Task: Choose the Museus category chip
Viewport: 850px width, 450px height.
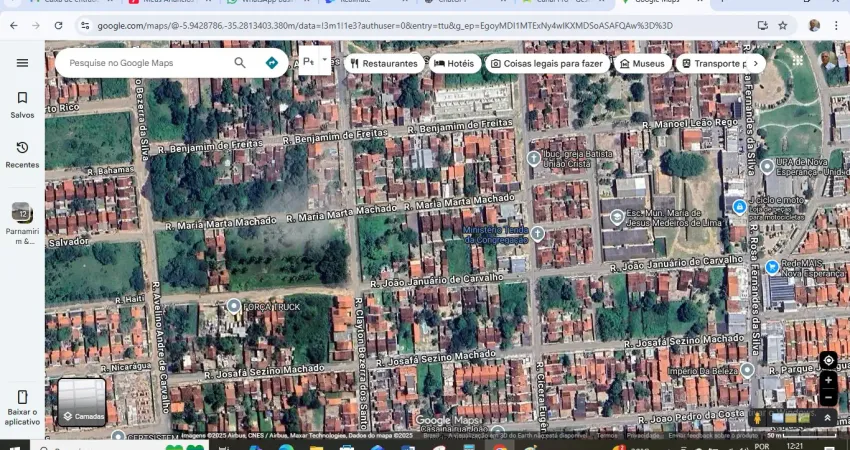Action: click(642, 63)
